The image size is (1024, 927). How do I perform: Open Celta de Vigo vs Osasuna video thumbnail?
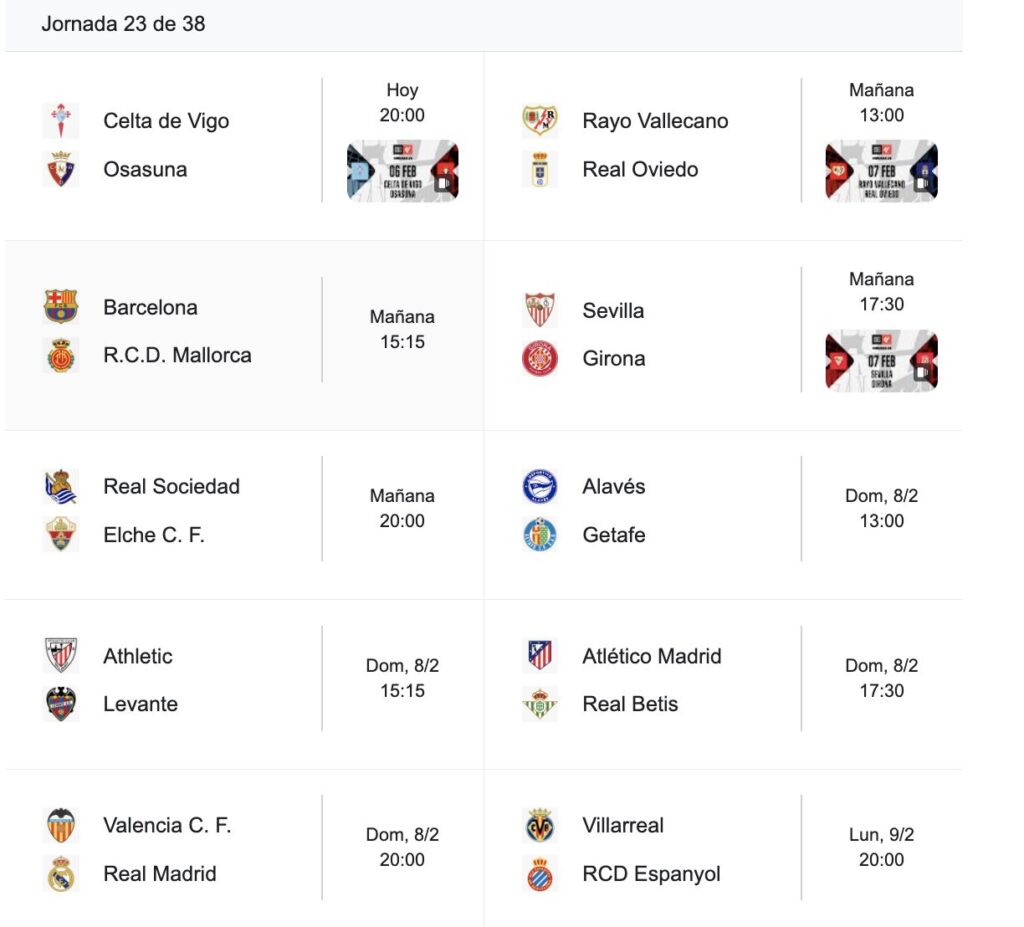coord(402,171)
